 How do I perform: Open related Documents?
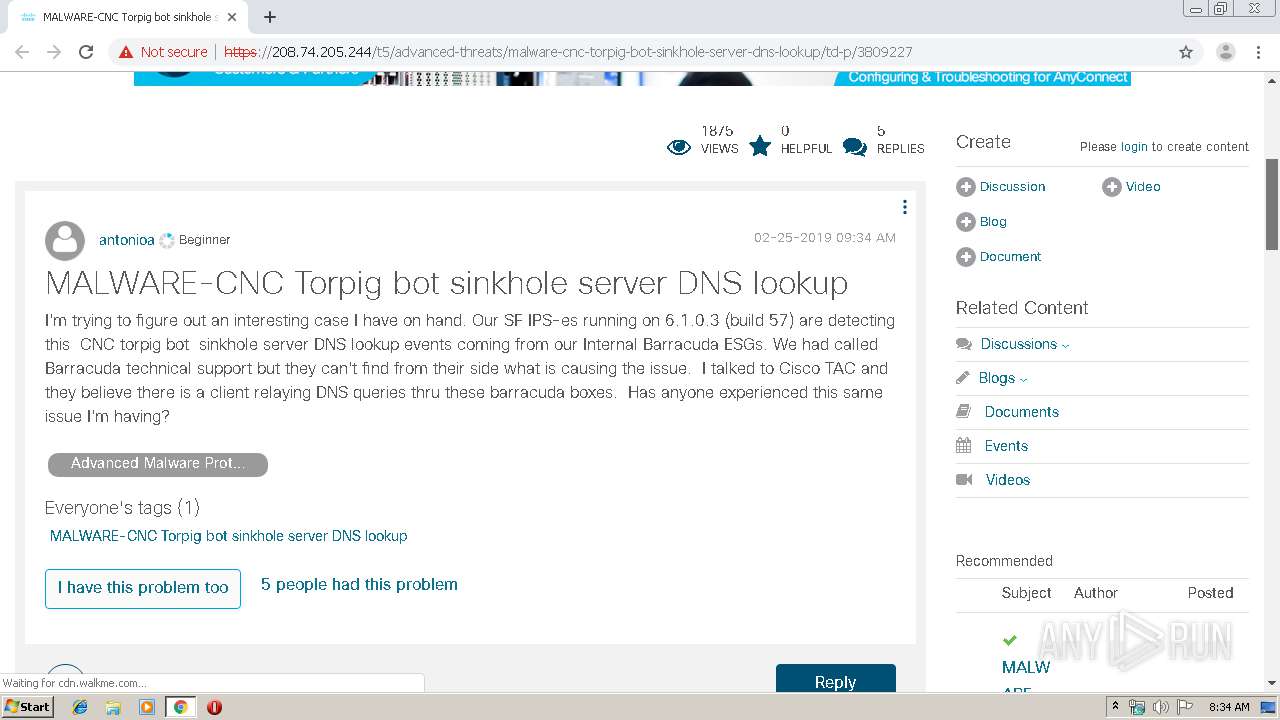click(x=1021, y=412)
